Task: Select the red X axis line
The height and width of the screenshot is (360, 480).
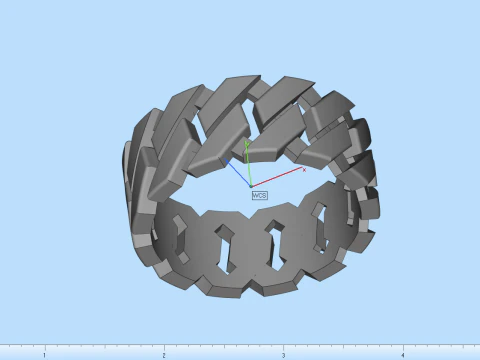Action: click(277, 177)
